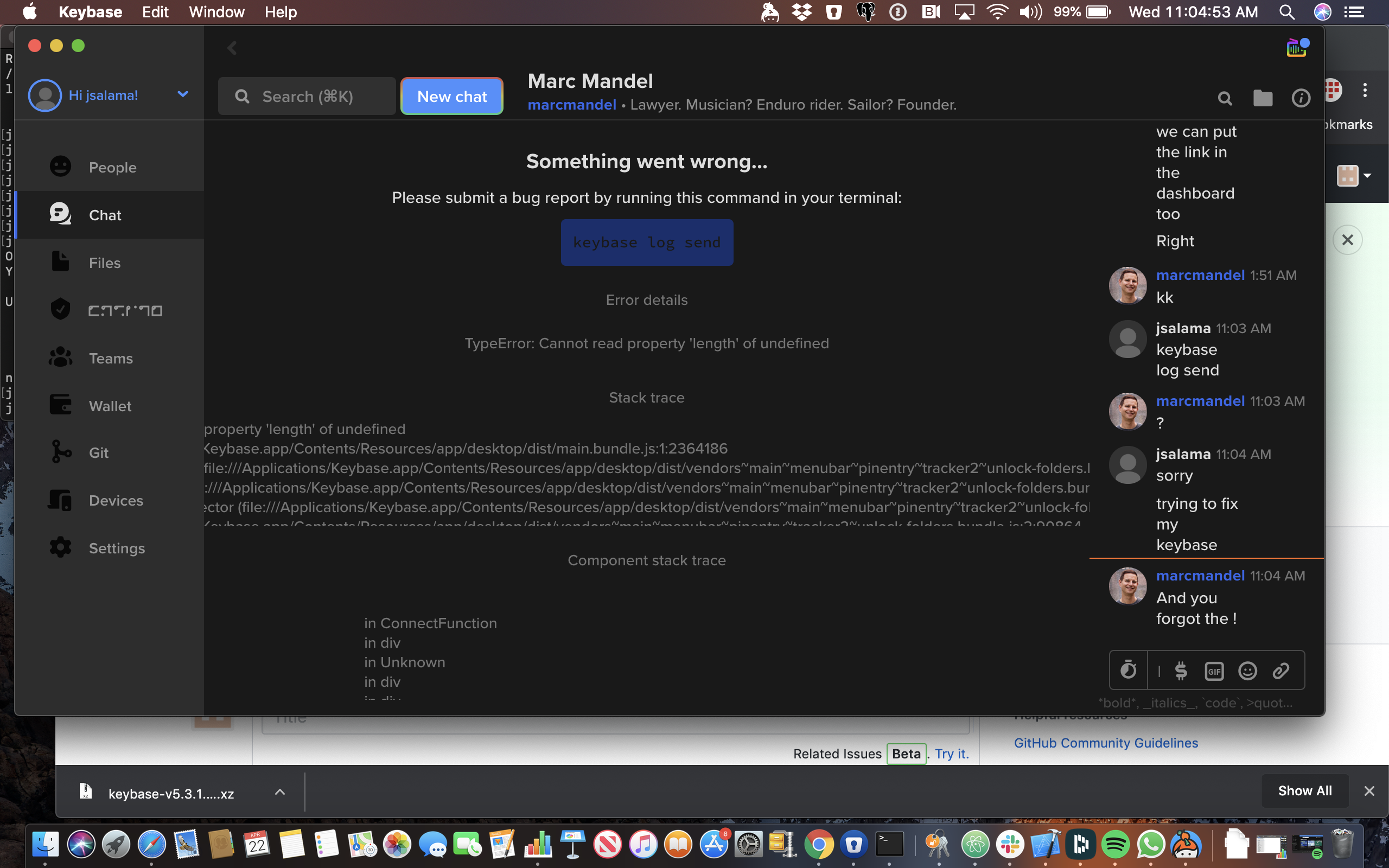Open the emoji picker
The width and height of the screenshot is (1389, 868).
tap(1247, 671)
